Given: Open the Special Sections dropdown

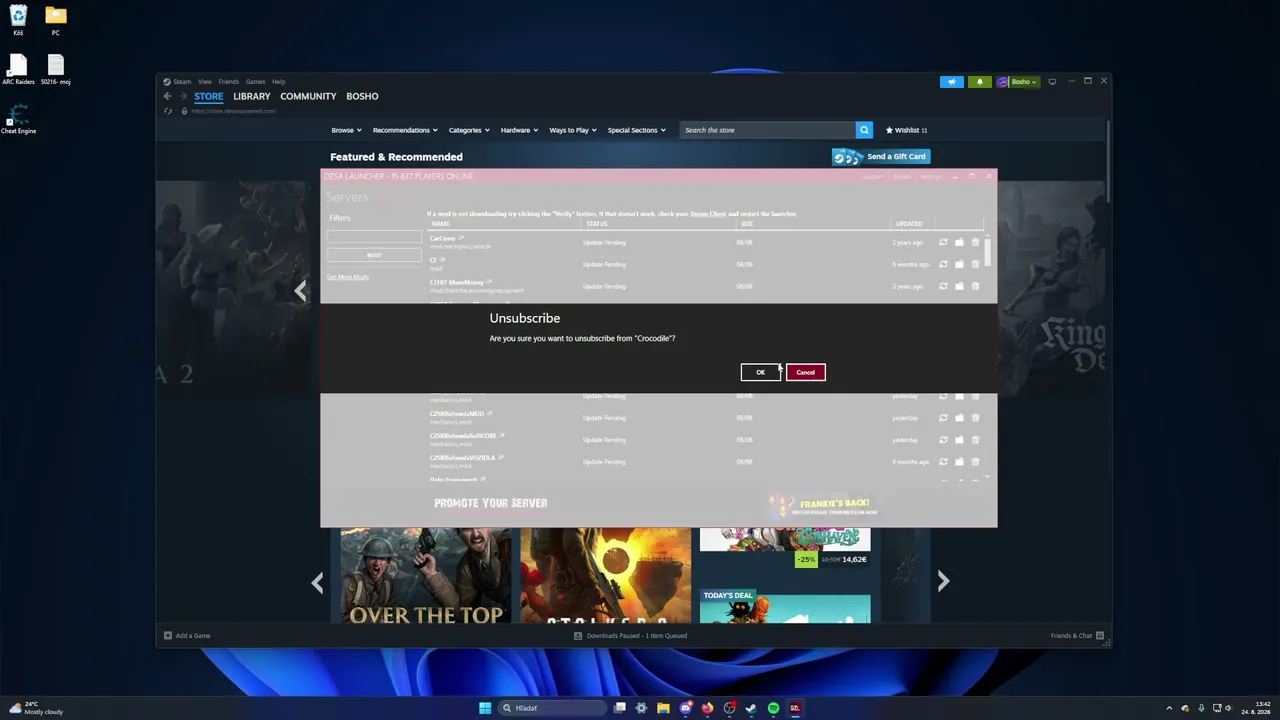Looking at the screenshot, I should [636, 130].
